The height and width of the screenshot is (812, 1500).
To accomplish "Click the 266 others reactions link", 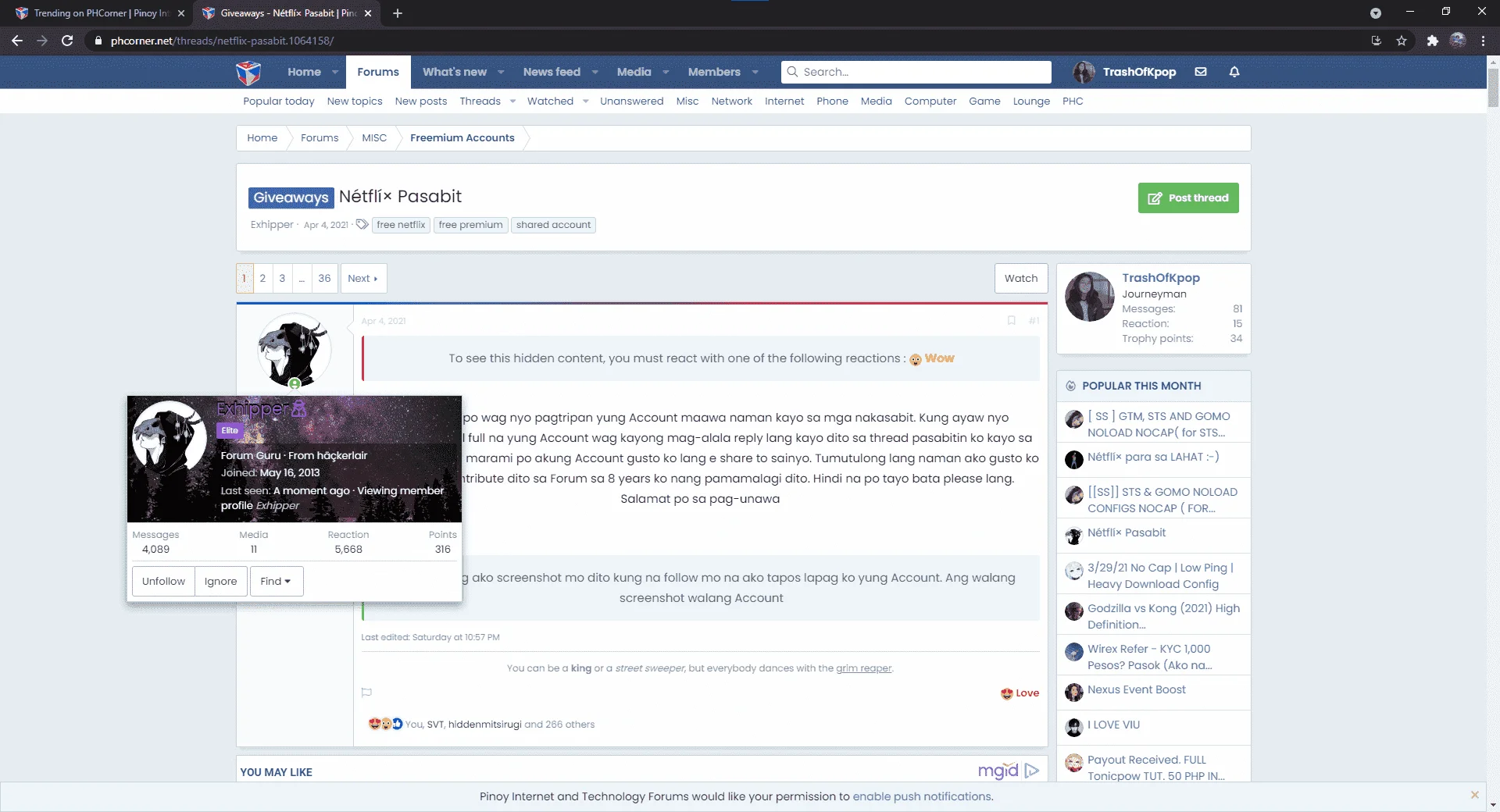I will (x=570, y=725).
